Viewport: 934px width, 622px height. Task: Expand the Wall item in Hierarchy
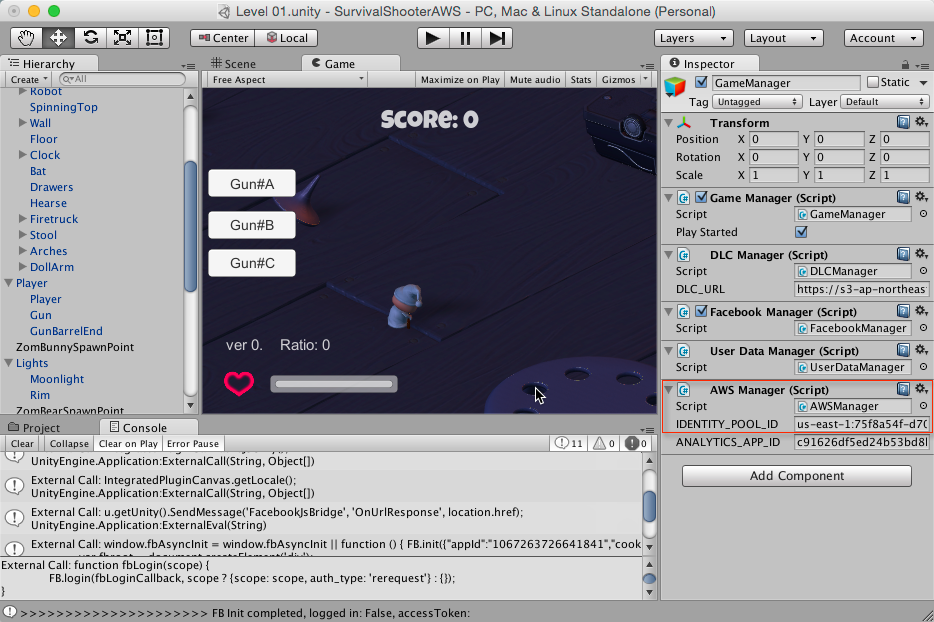[x=23, y=122]
